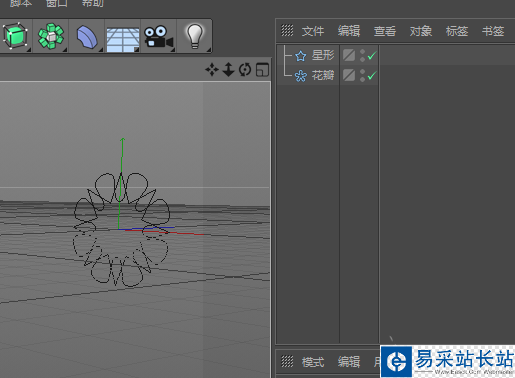Open the Array generator tool
The image size is (515, 378).
(x=51, y=36)
